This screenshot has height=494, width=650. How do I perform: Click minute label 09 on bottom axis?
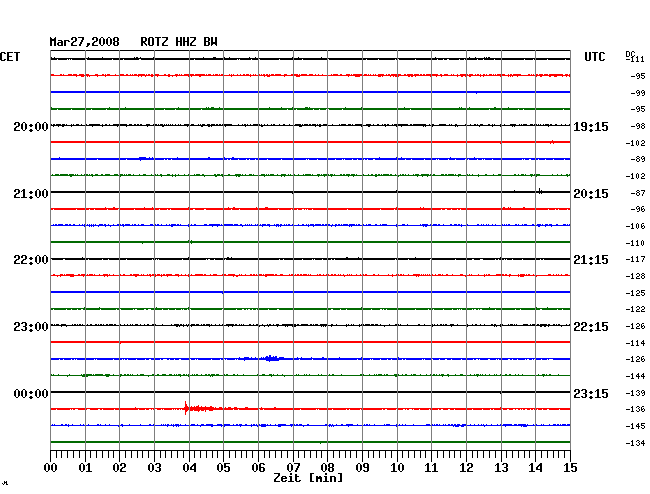[x=362, y=467]
